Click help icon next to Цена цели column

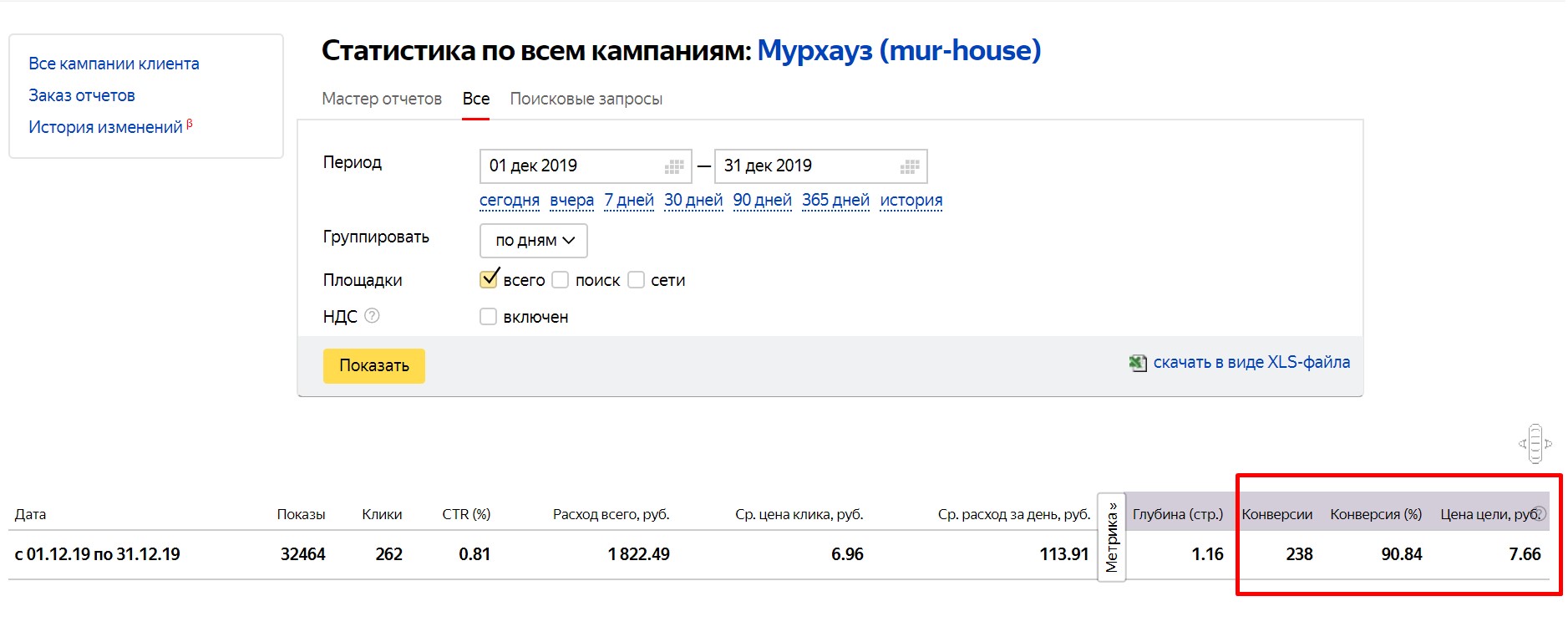click(1540, 513)
